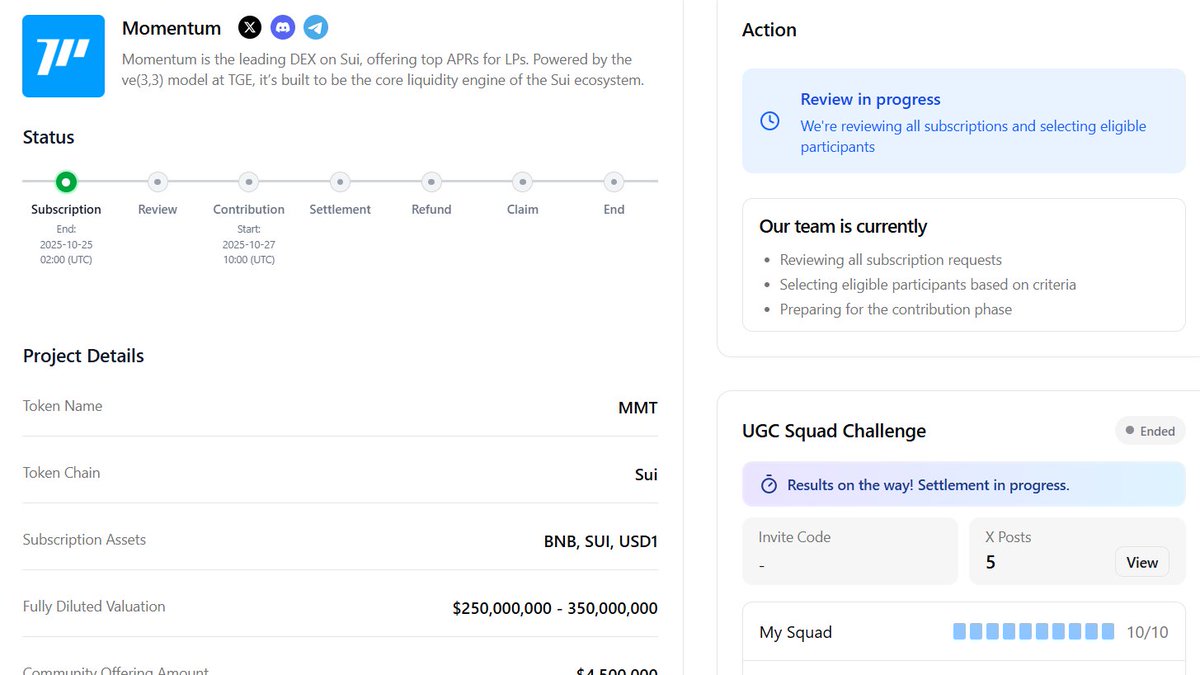The image size is (1200, 675).
Task: Click the Momentum logo thumbnail
Action: pyautogui.click(x=63, y=56)
